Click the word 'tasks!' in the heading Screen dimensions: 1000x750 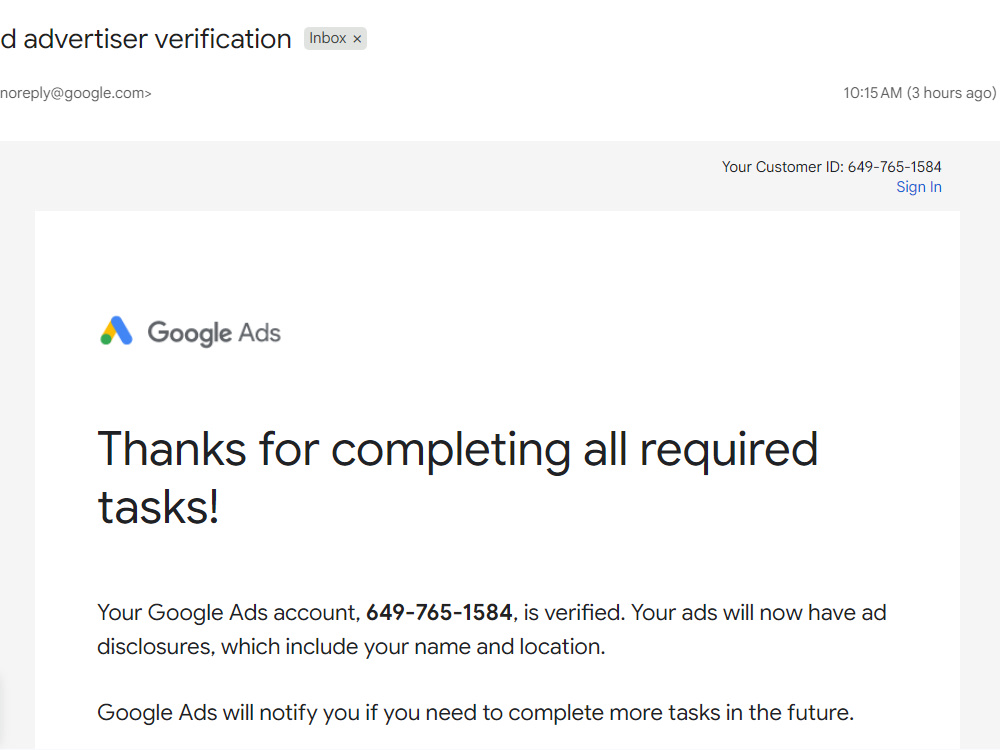[x=158, y=507]
